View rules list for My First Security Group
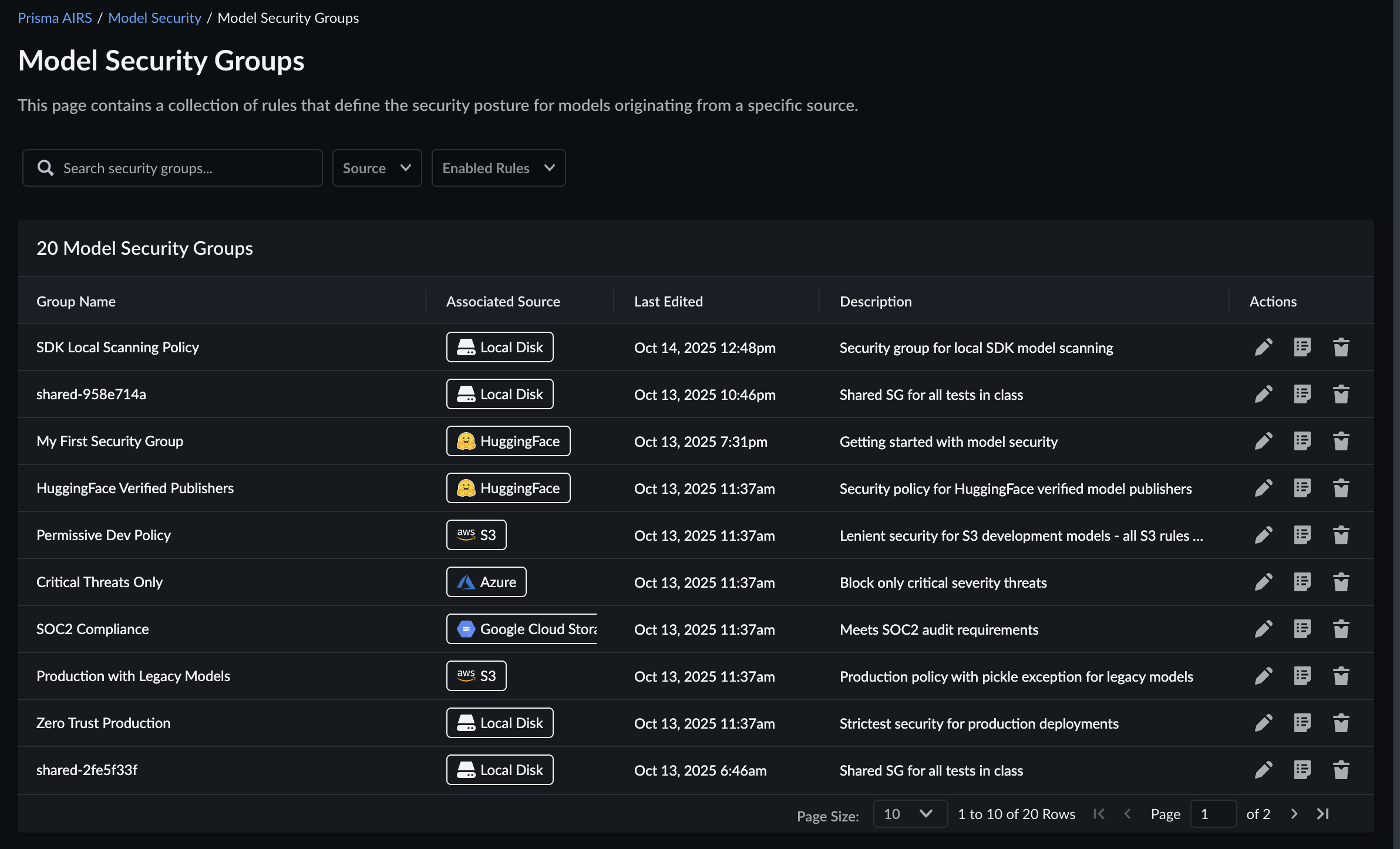 pos(1302,441)
